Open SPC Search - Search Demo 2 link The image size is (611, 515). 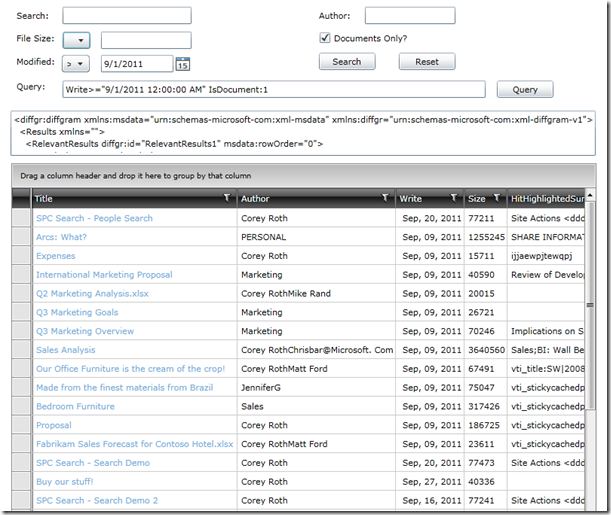pyautogui.click(x=97, y=500)
